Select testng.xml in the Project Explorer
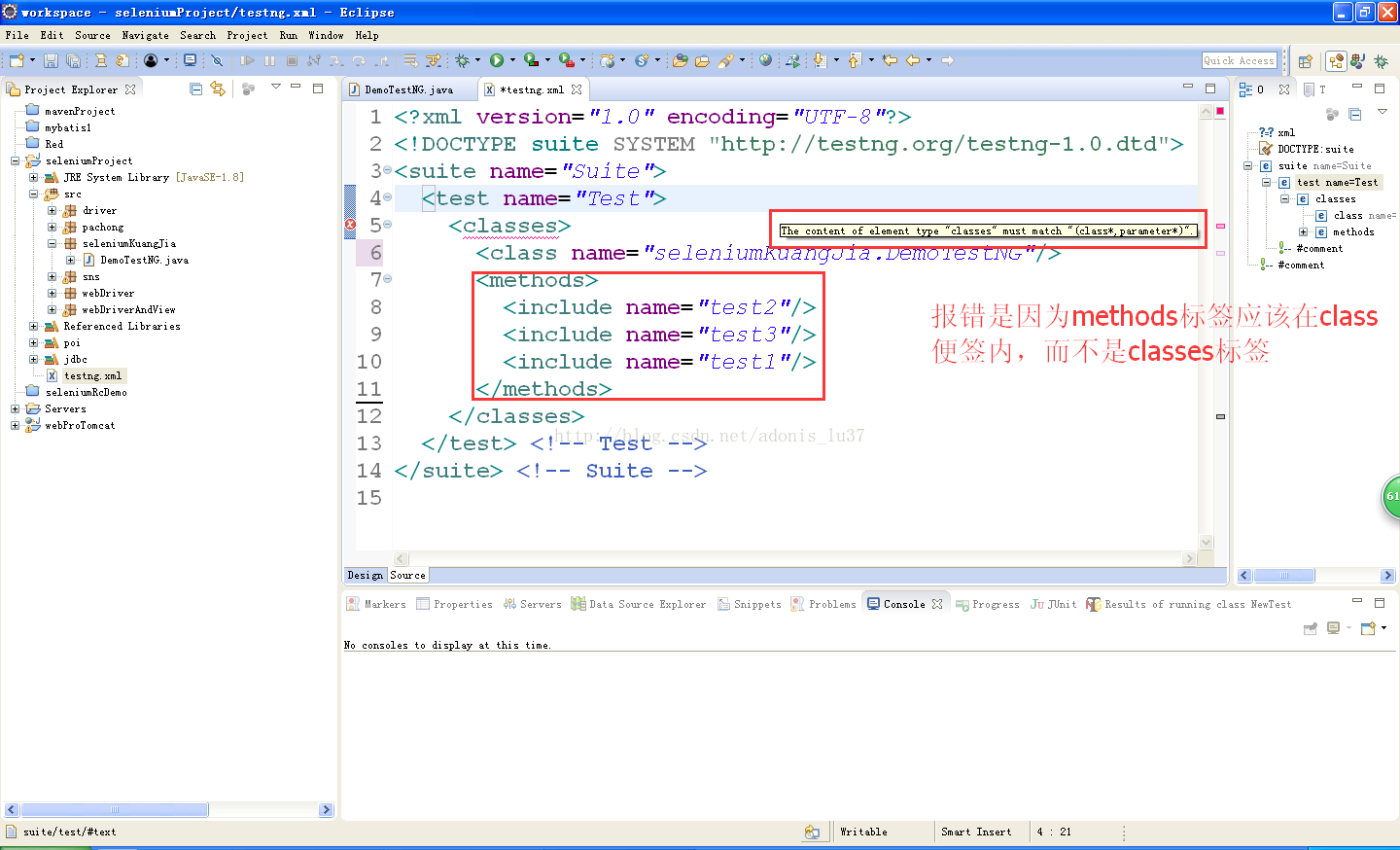Image resolution: width=1400 pixels, height=850 pixels. tap(92, 375)
